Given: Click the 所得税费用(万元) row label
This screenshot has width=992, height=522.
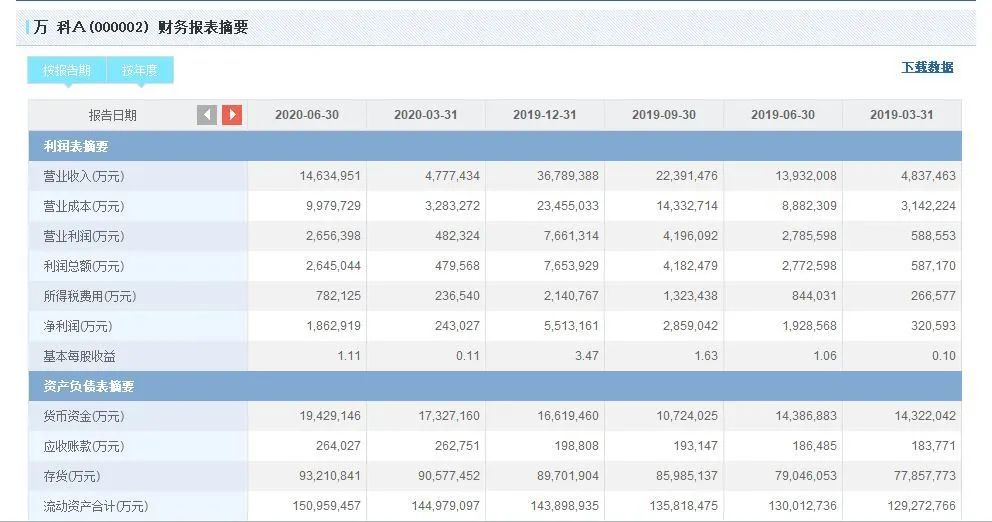Looking at the screenshot, I should [90, 296].
